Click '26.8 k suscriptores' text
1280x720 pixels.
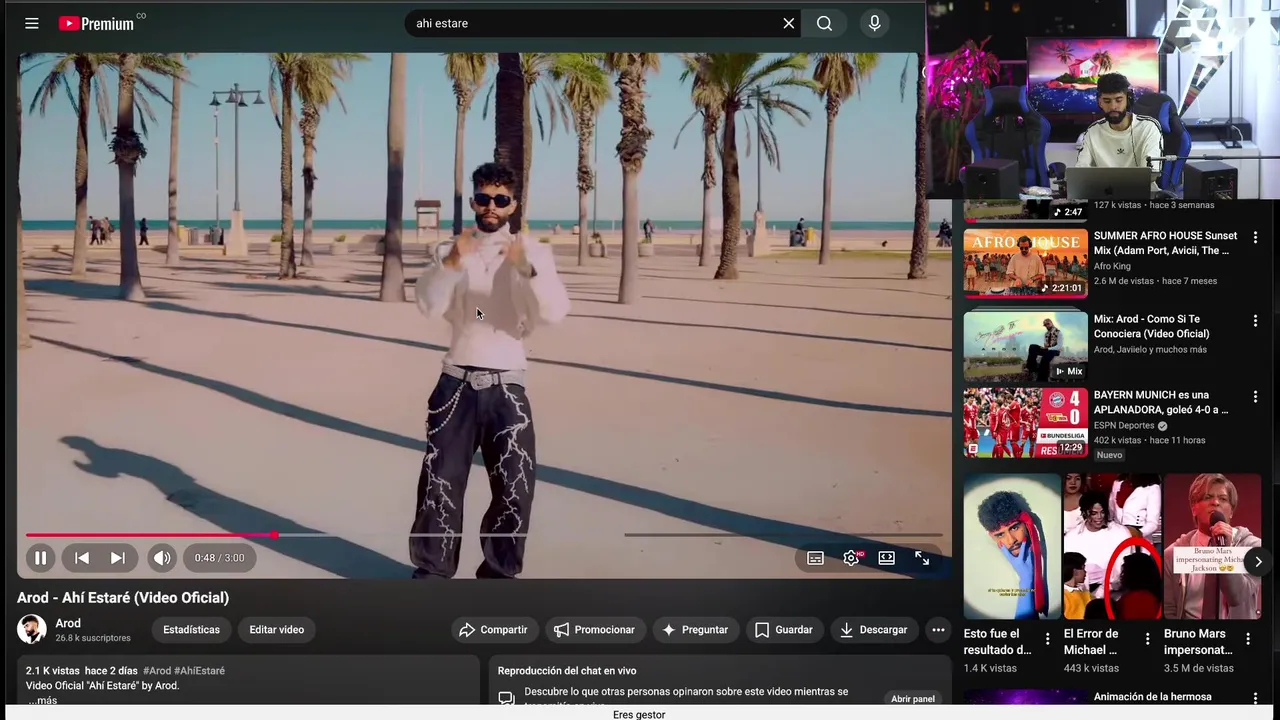[93, 638]
